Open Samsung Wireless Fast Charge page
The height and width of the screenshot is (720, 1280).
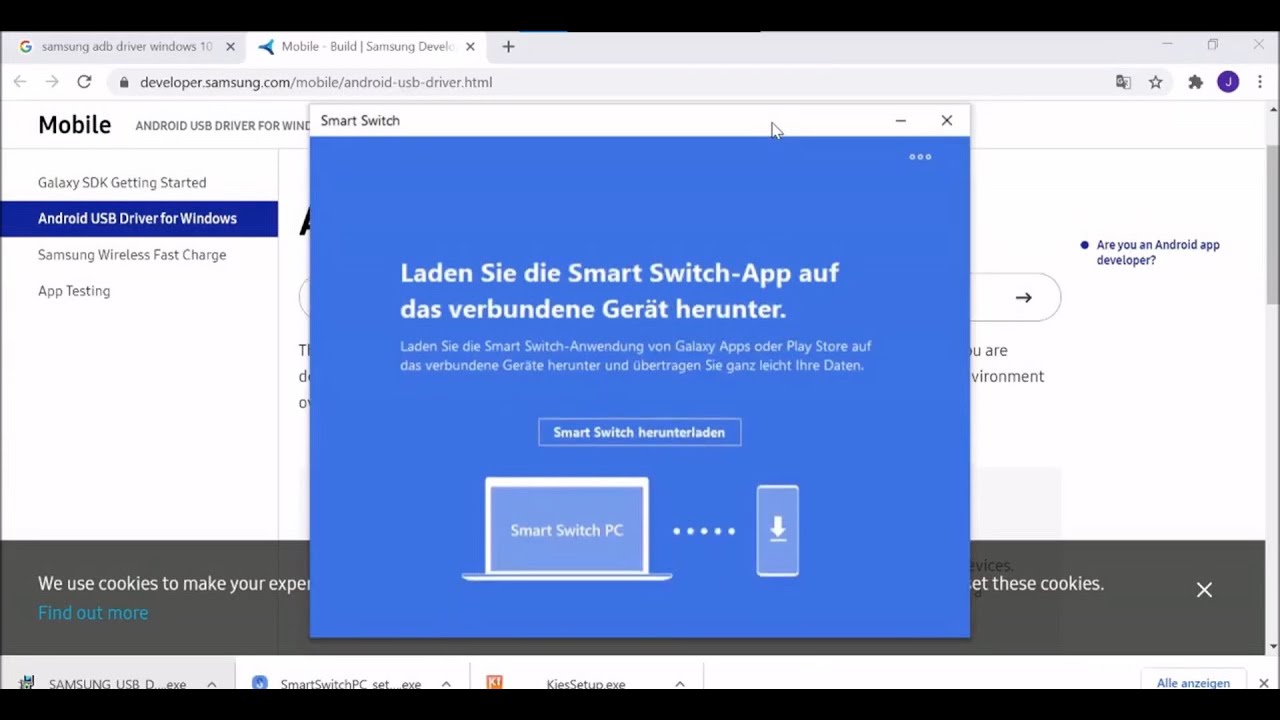coord(132,254)
